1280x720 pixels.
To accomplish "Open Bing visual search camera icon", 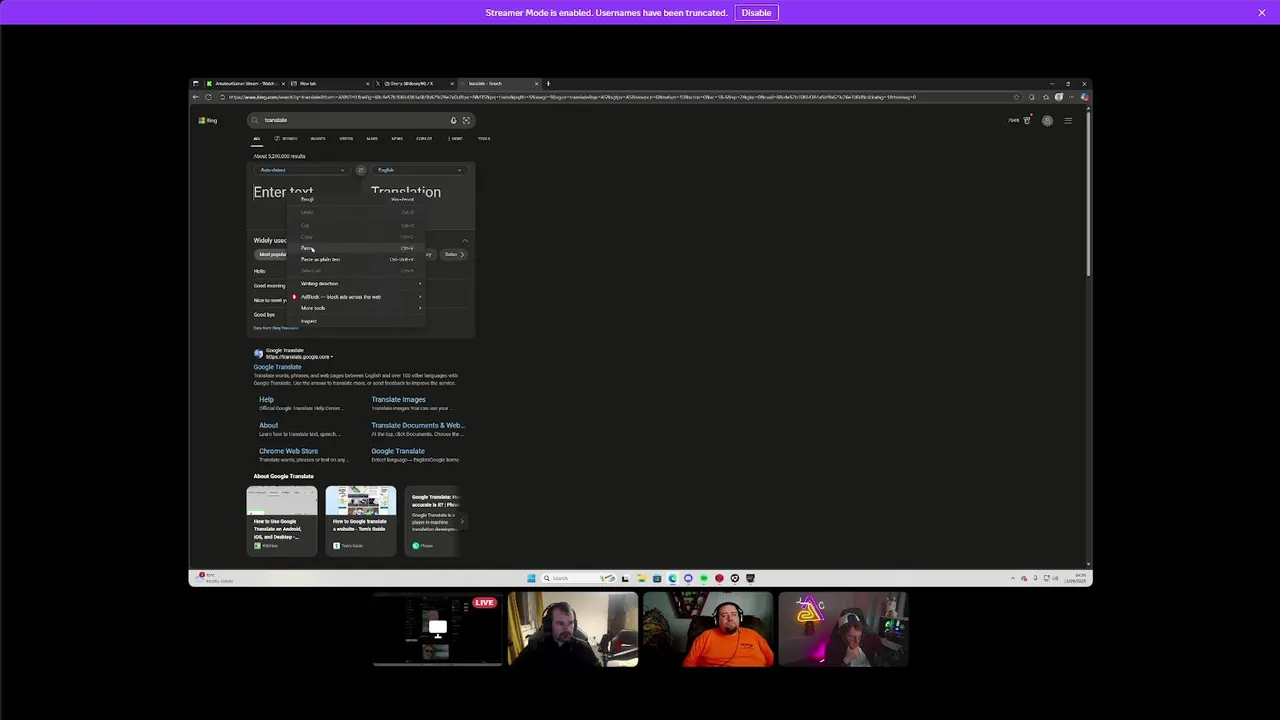I will coord(466,120).
